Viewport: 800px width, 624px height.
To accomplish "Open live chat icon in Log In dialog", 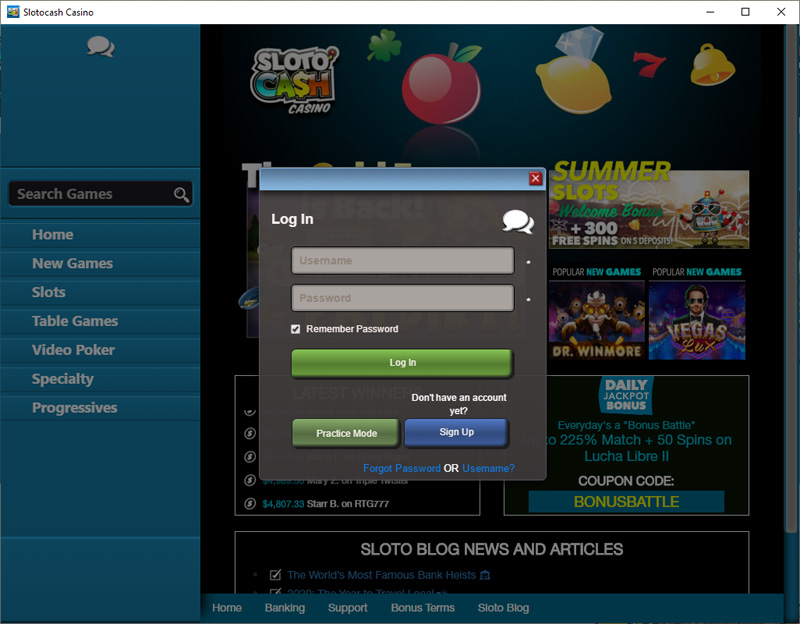I will 518,221.
